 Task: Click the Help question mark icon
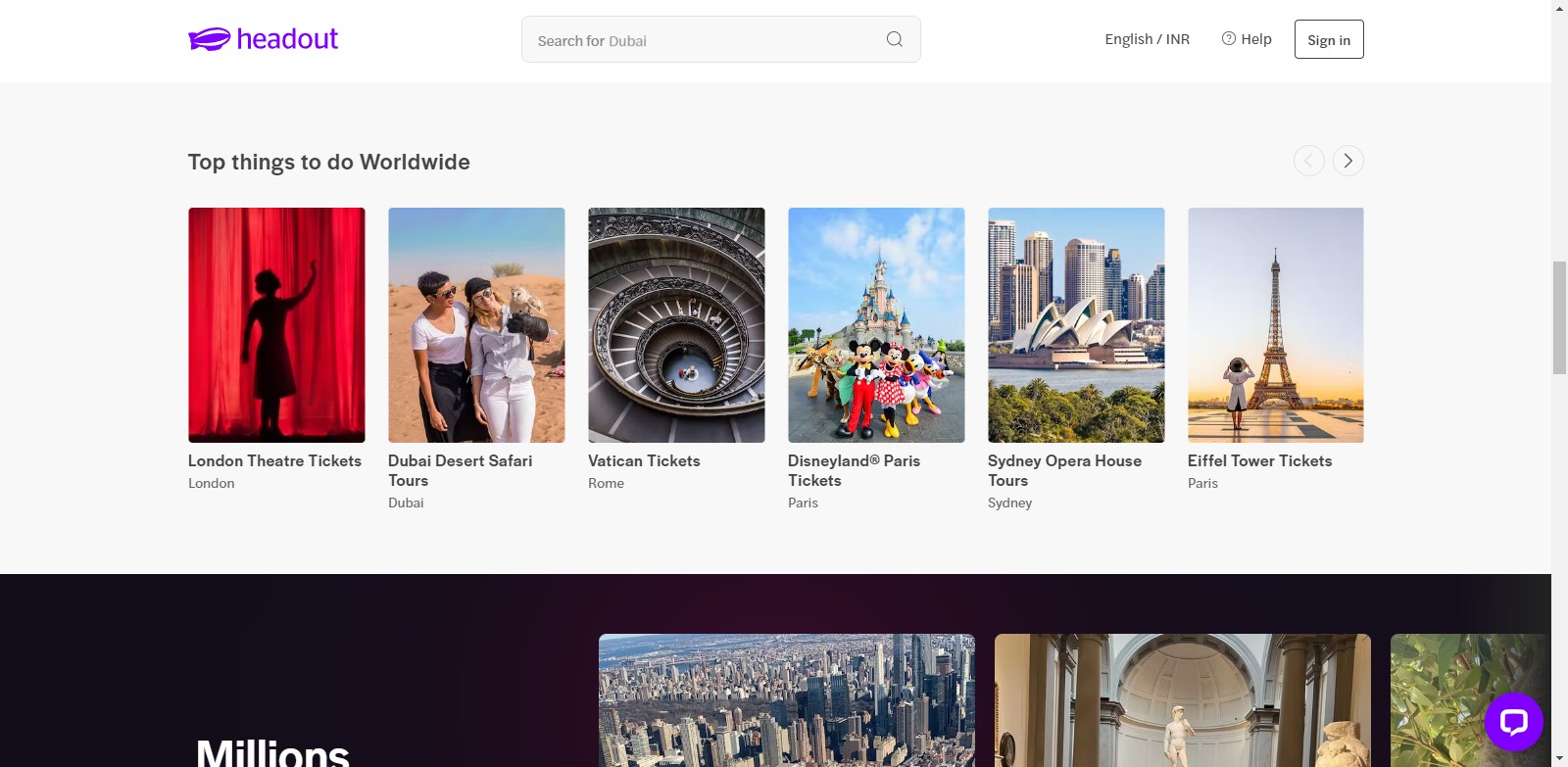(x=1228, y=38)
